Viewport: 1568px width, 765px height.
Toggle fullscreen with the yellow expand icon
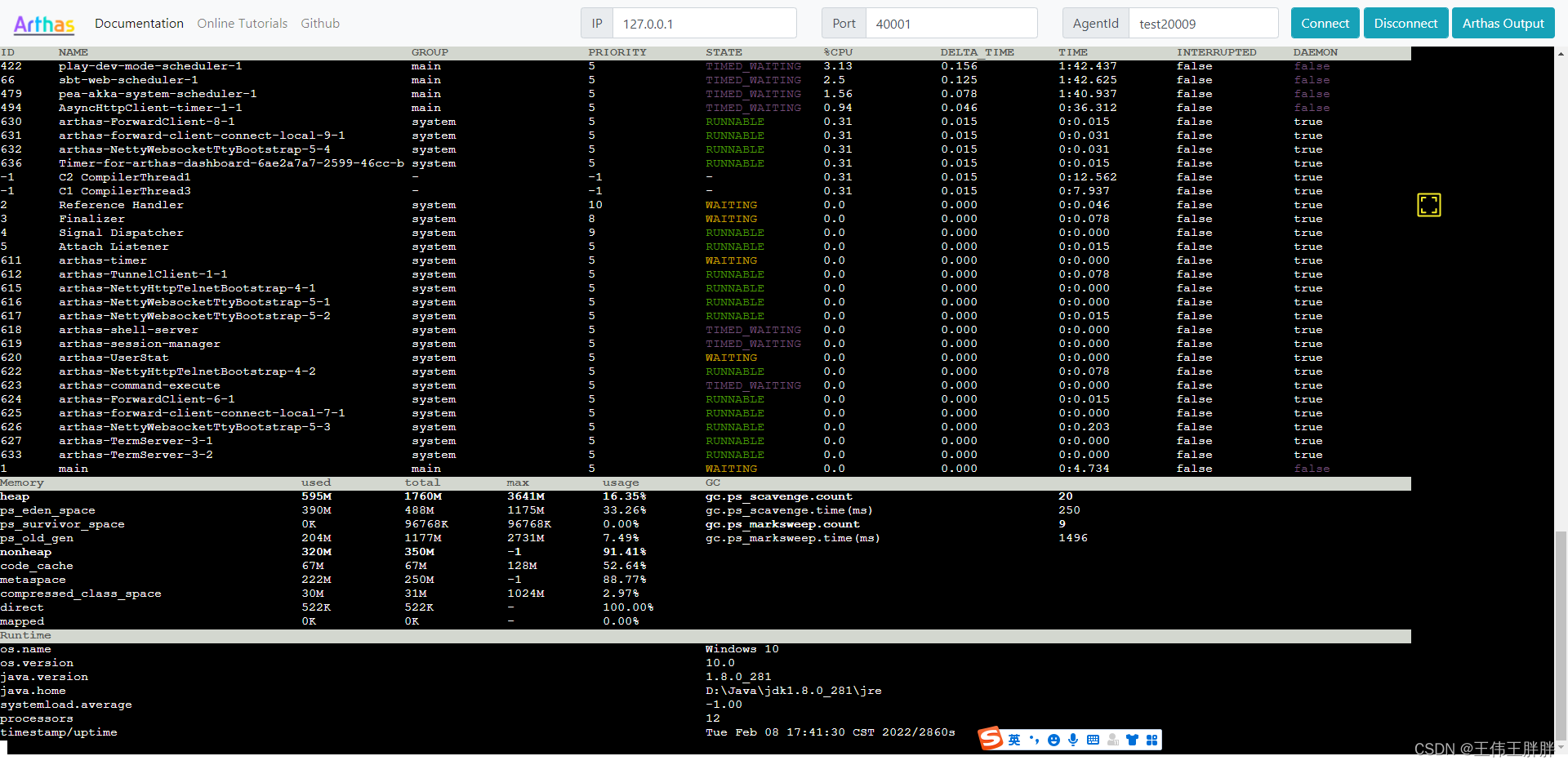point(1428,205)
